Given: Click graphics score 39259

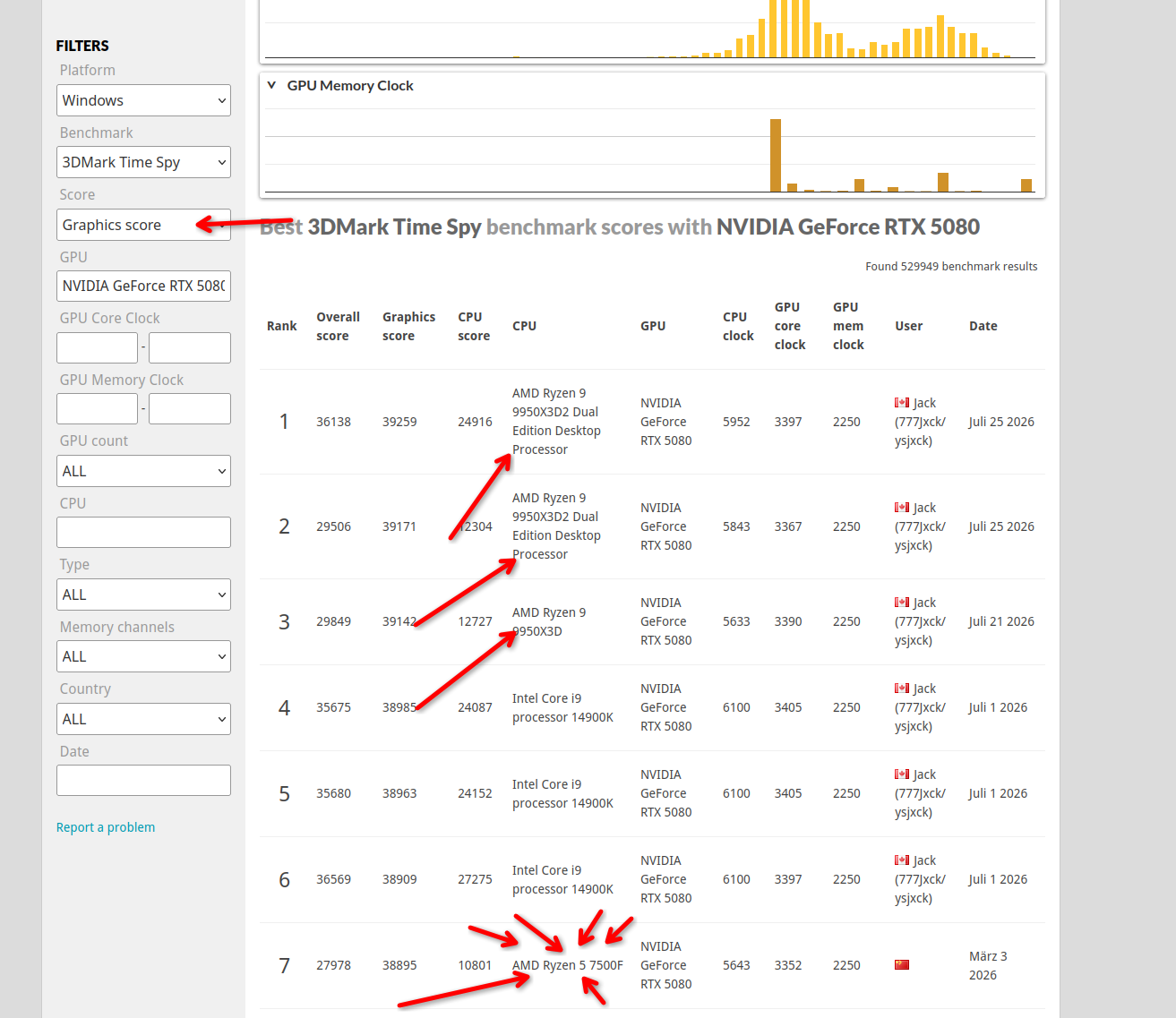Looking at the screenshot, I should click(399, 422).
